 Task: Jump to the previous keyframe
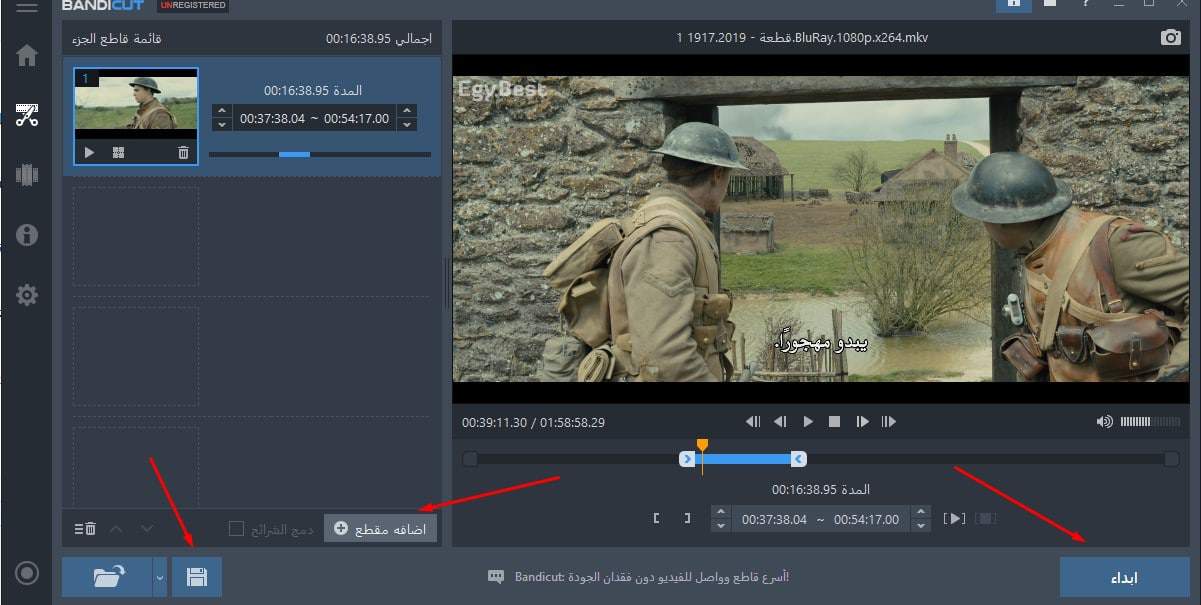click(753, 422)
